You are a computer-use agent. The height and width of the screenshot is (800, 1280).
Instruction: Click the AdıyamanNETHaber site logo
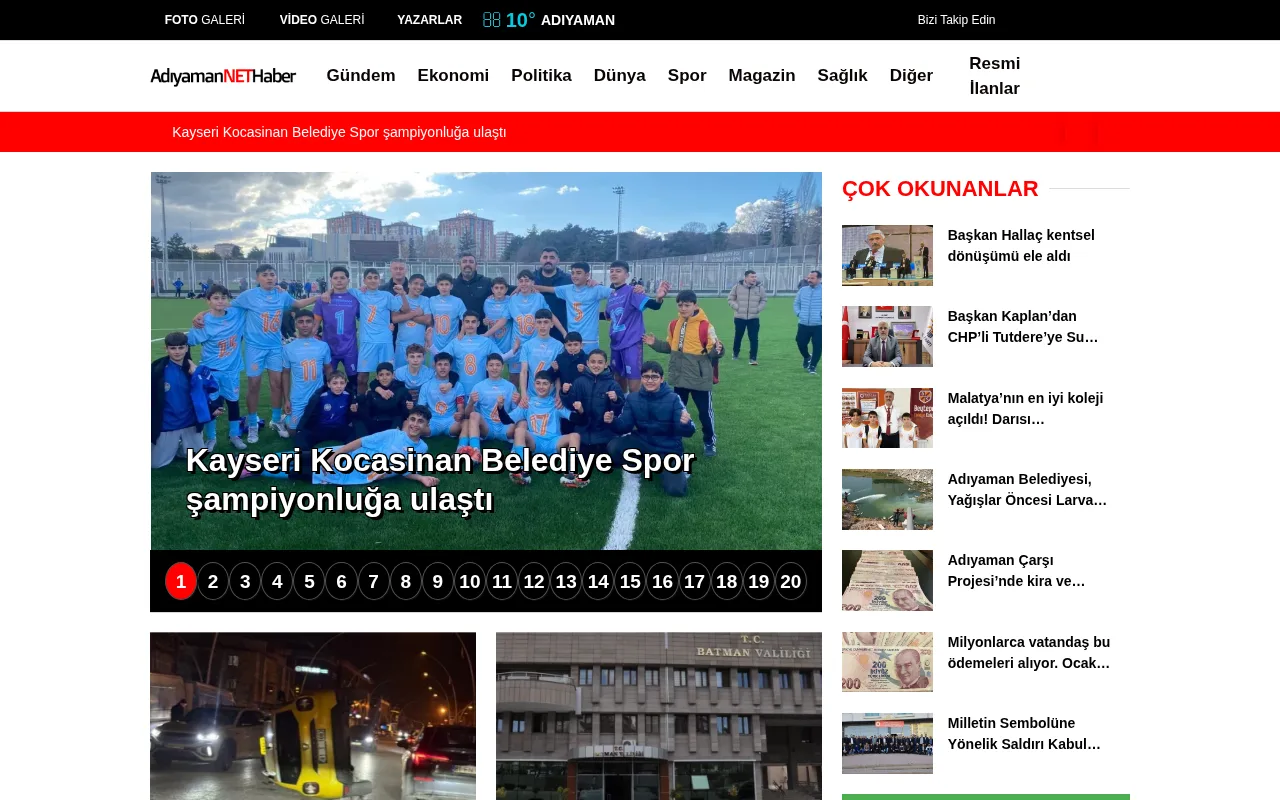[223, 75]
